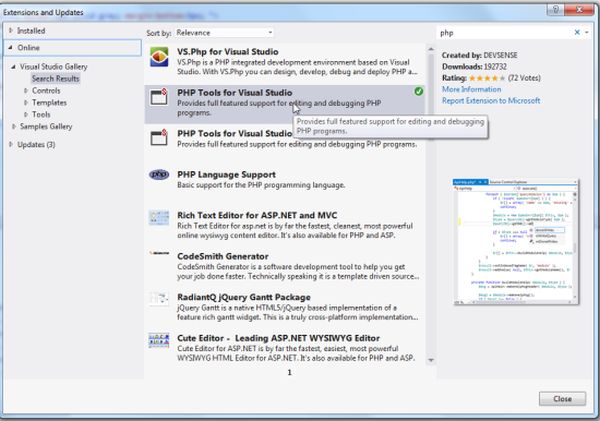Open Updates (3) in the sidebar
Image resolution: width=600 pixels, height=421 pixels.
click(36, 145)
